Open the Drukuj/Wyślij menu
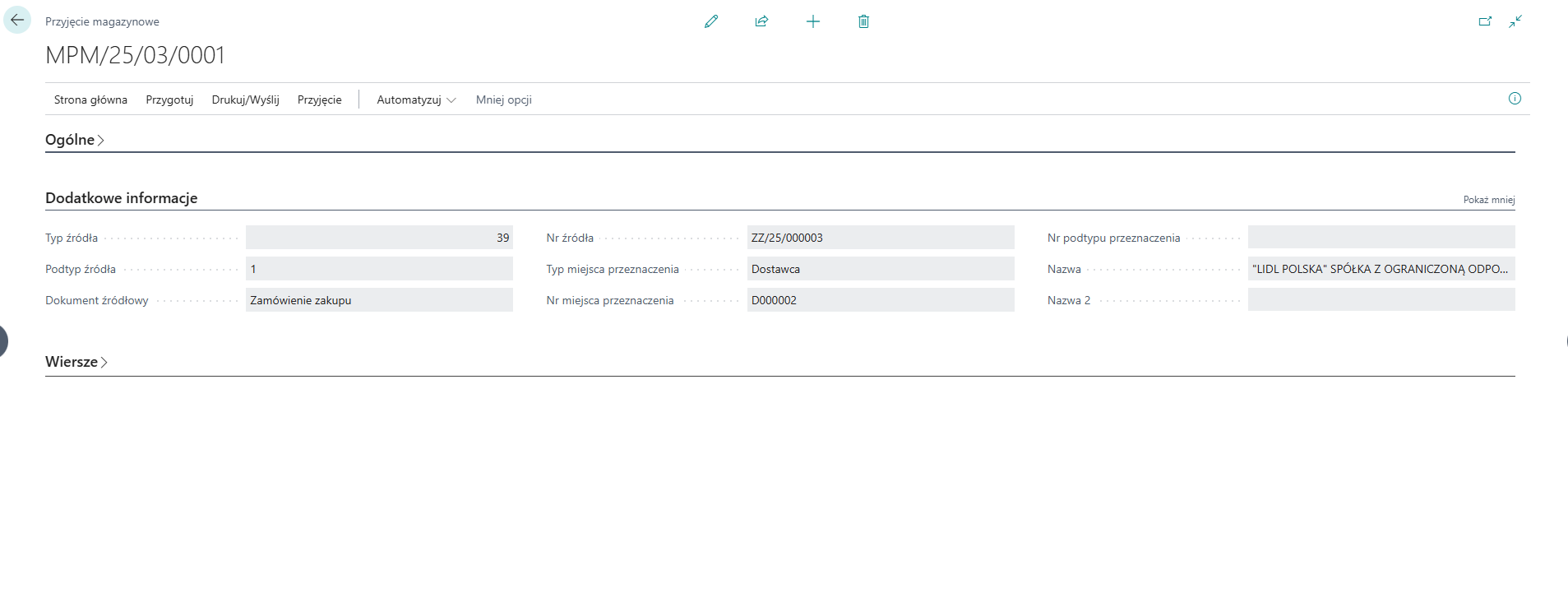The image size is (1568, 597). pos(245,99)
